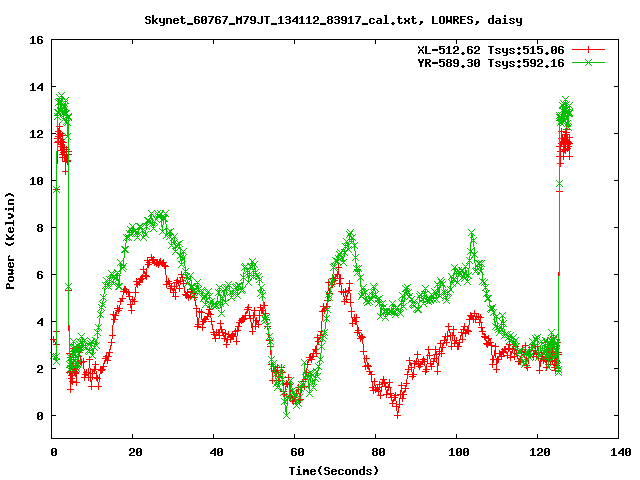Screen dimensions: 640x480
Task: Select the legend entry 'XL-512.62 Tsys:515.06'
Action: click(491, 50)
